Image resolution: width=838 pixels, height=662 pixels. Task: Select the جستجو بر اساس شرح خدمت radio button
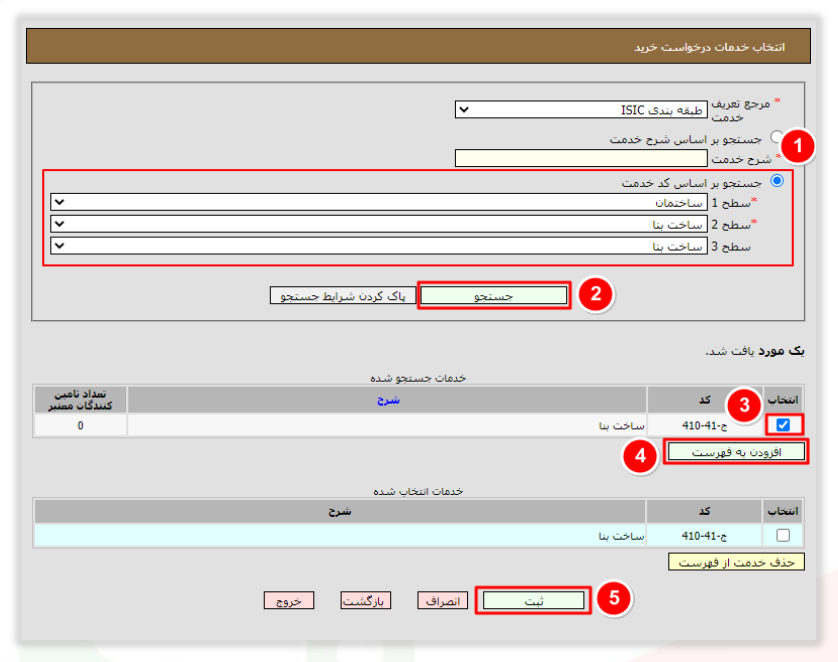tap(776, 137)
